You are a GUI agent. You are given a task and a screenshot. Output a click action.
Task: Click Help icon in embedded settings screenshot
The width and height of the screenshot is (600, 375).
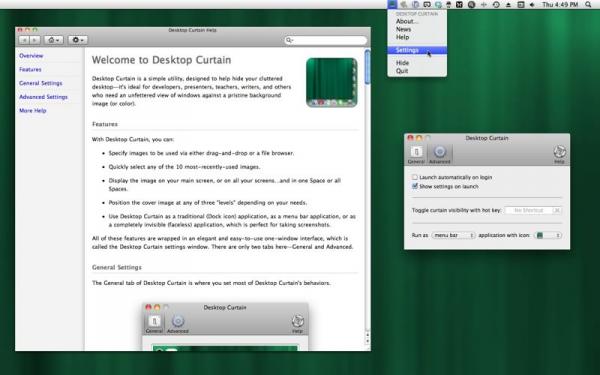point(298,324)
